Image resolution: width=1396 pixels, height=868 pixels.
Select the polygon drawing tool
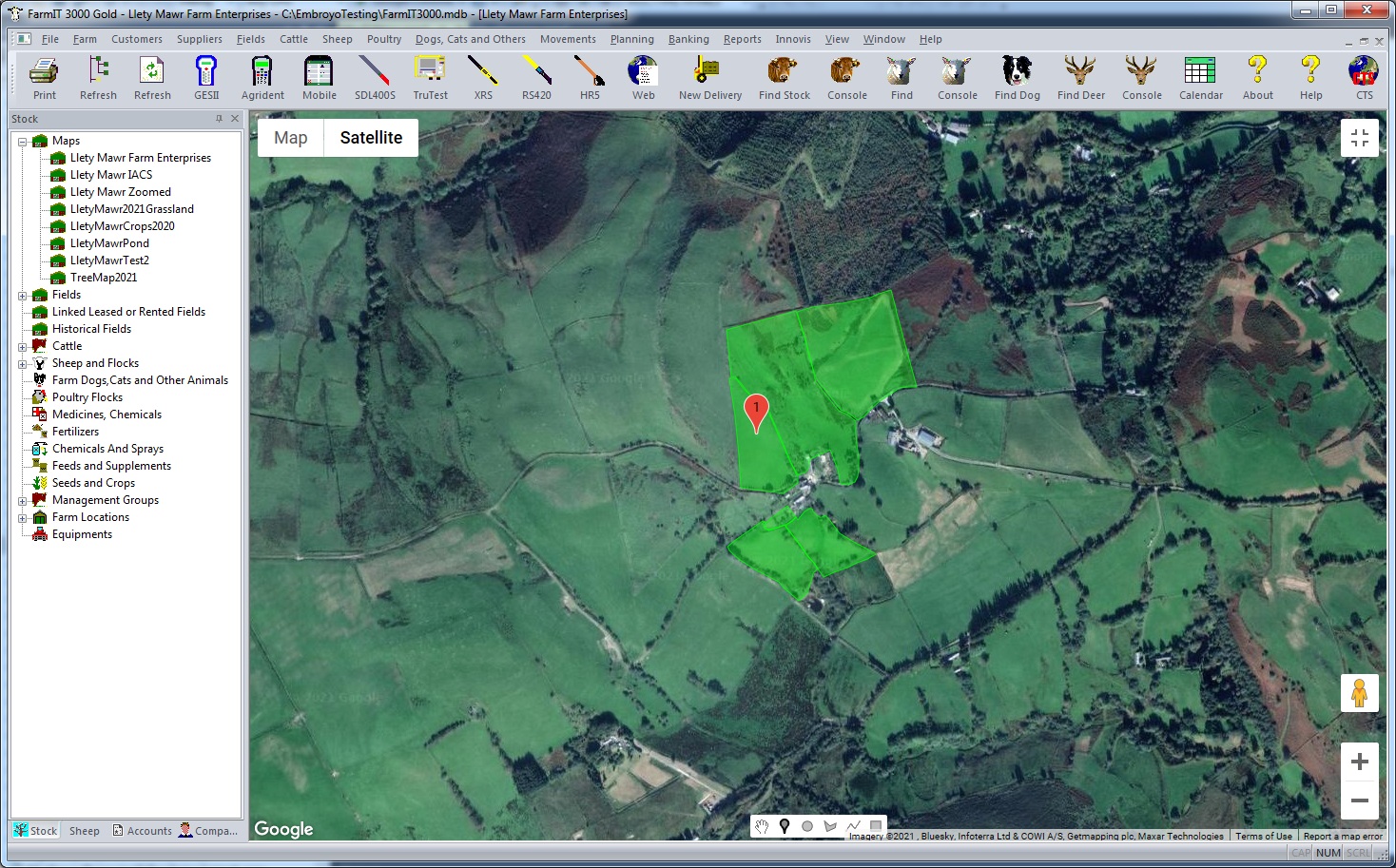830,826
